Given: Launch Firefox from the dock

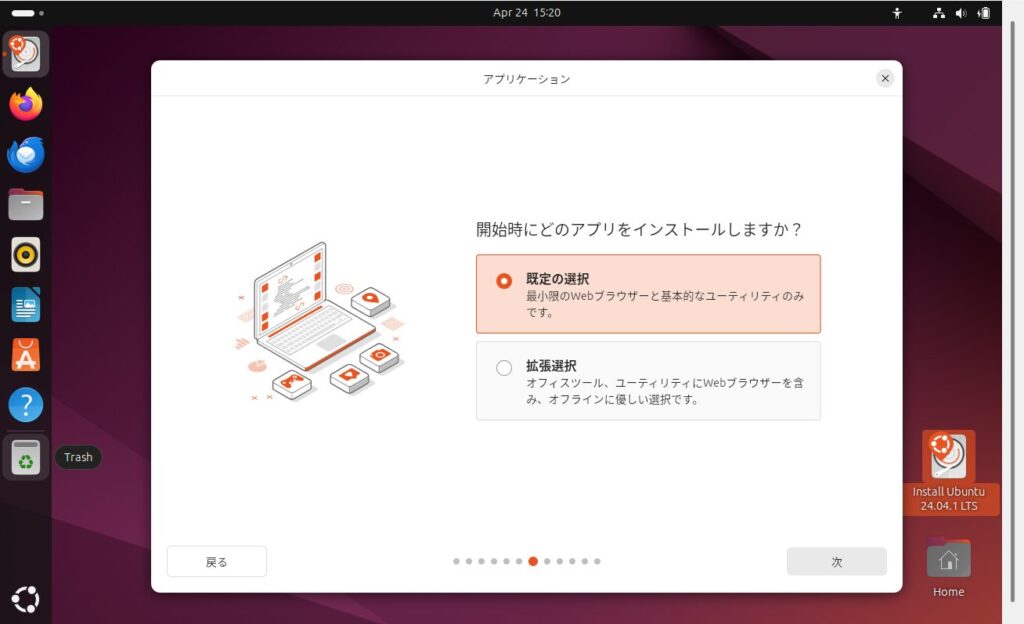Looking at the screenshot, I should tap(25, 104).
